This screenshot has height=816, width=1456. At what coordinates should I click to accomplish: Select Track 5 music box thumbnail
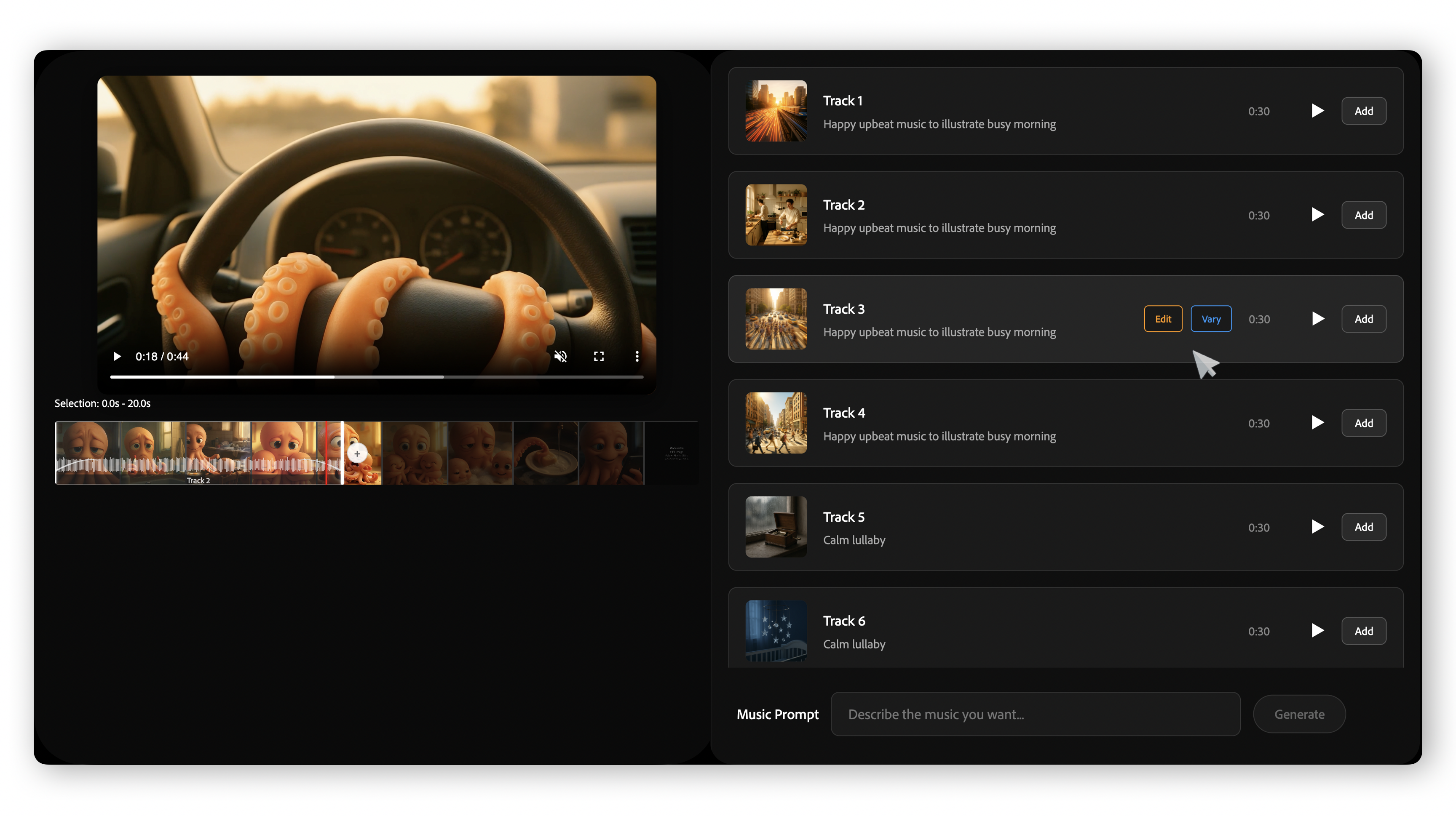tap(776, 527)
